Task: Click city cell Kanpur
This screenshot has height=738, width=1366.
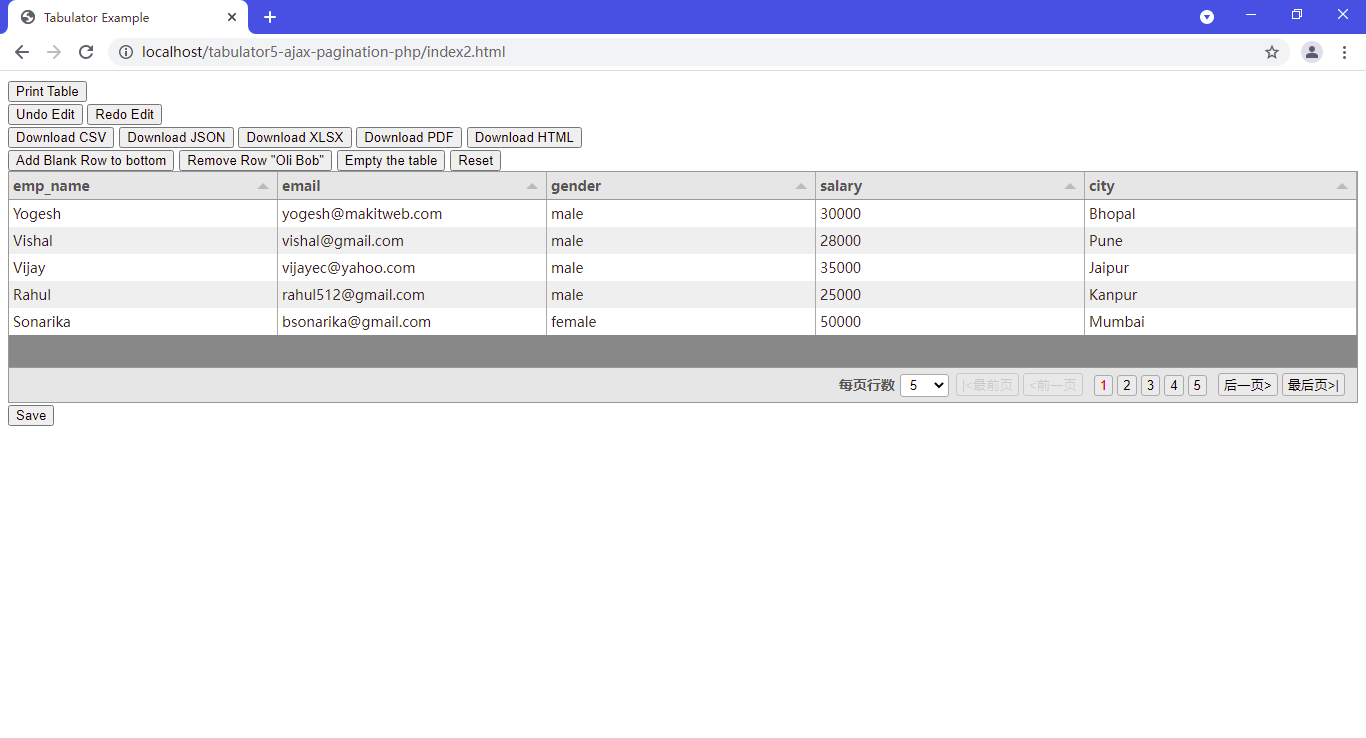Action: (1220, 294)
